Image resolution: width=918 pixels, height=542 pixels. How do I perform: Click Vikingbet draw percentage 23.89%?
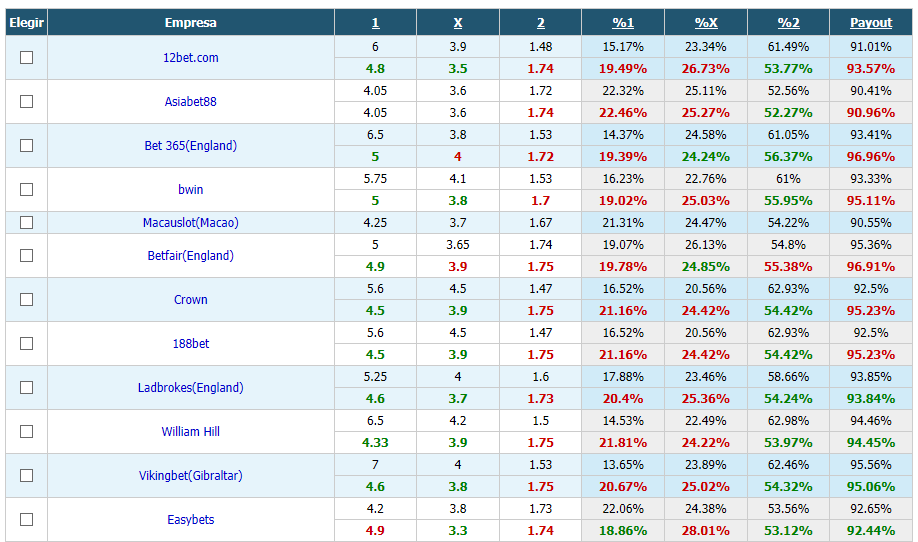point(706,465)
